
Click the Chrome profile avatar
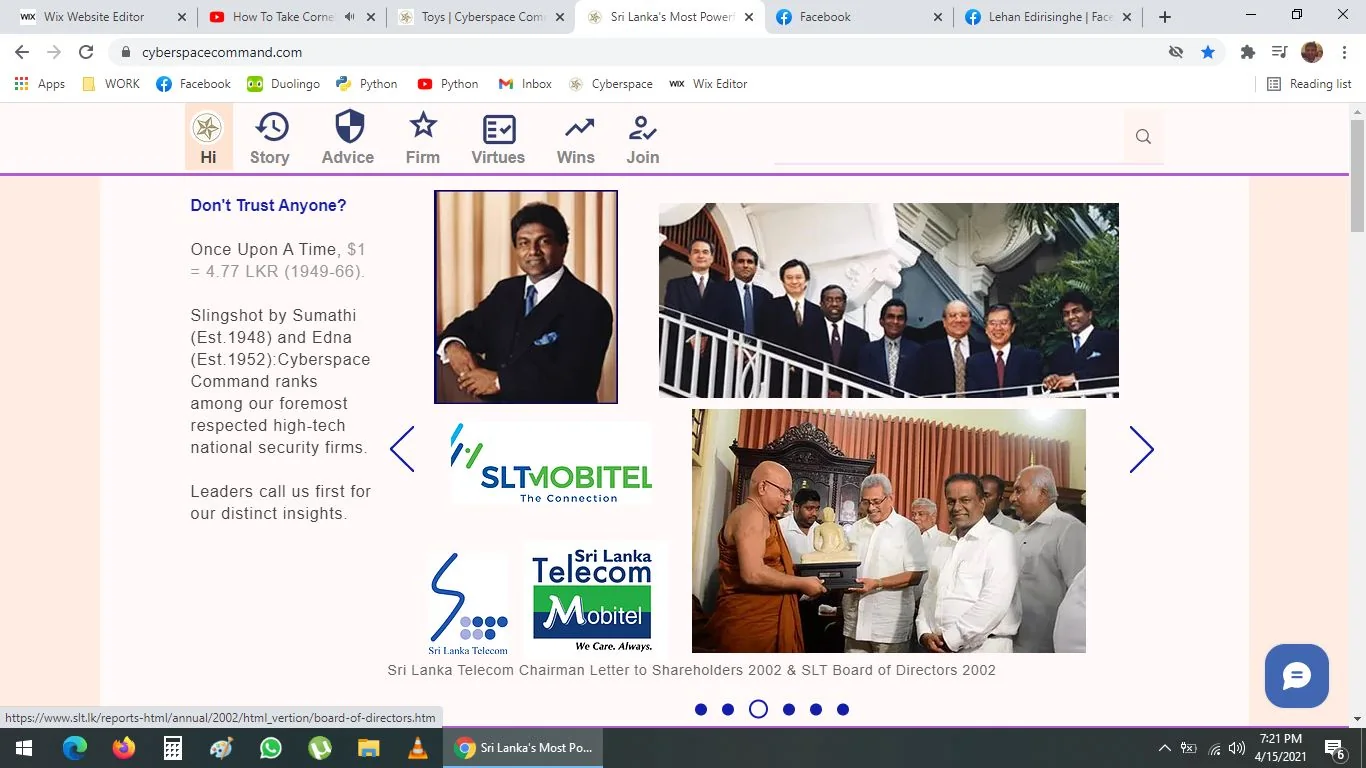tap(1312, 52)
